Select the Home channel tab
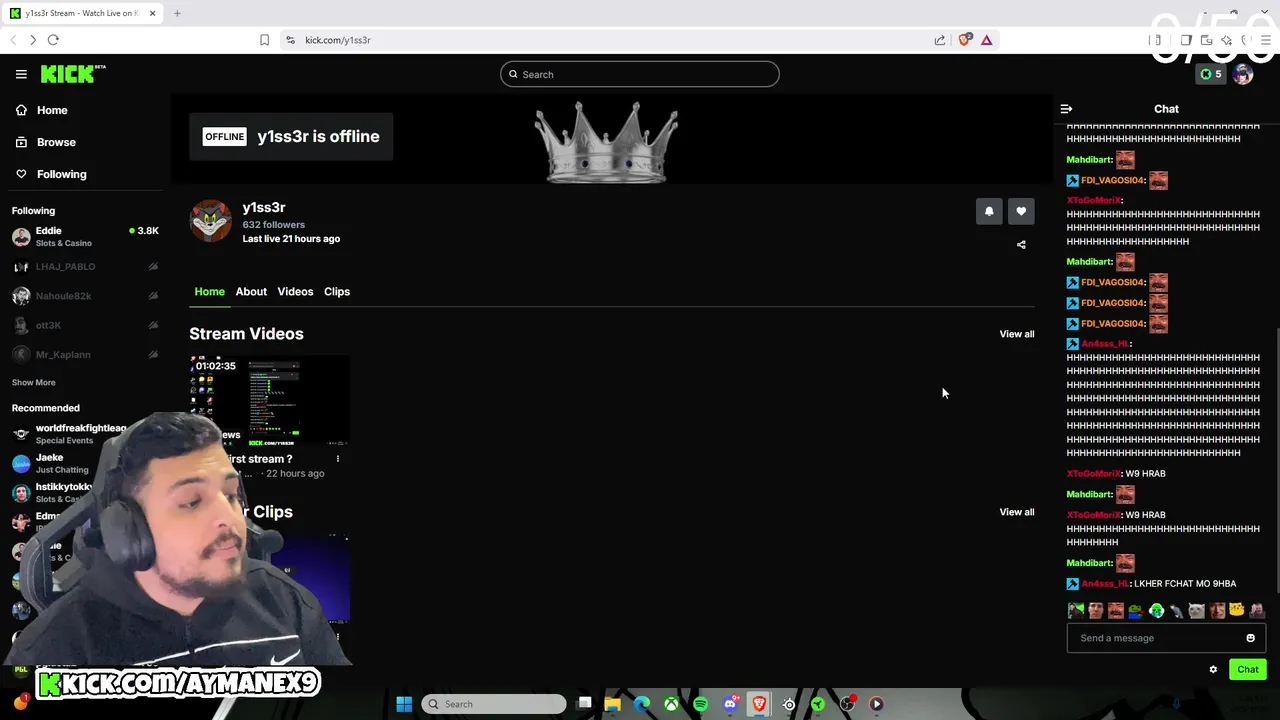This screenshot has width=1280, height=720. [x=209, y=291]
